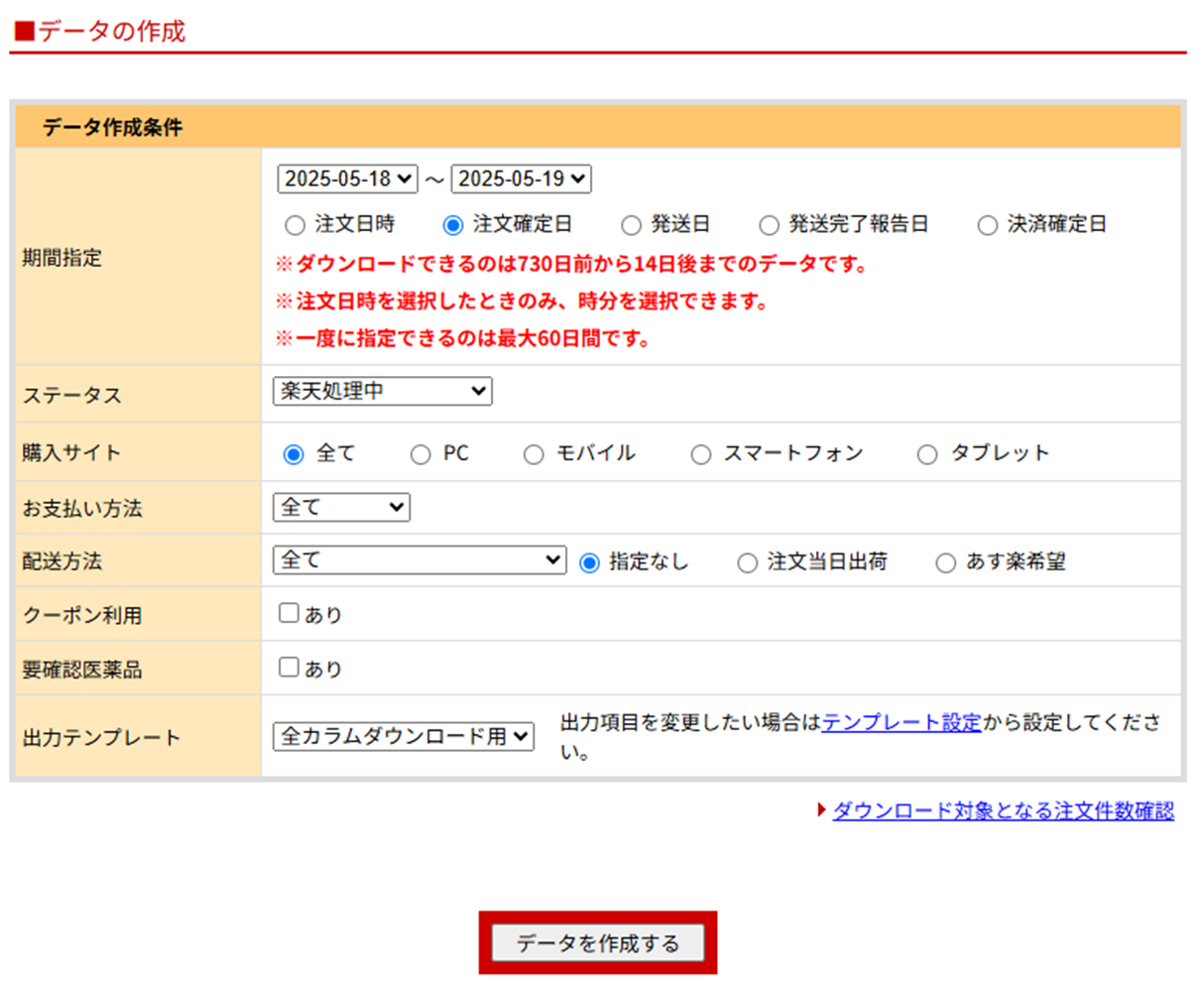Expand the 配送方法 dropdown list
Image resolution: width=1204 pixels, height=993 pixels.
click(x=419, y=560)
